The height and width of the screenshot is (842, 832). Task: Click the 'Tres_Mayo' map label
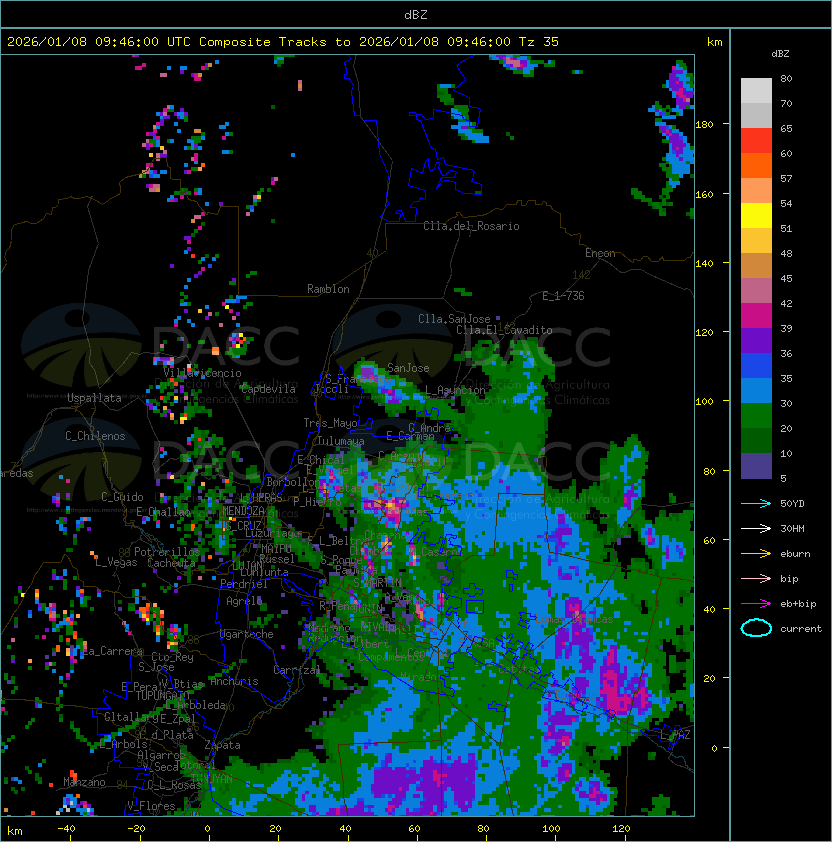pyautogui.click(x=330, y=424)
